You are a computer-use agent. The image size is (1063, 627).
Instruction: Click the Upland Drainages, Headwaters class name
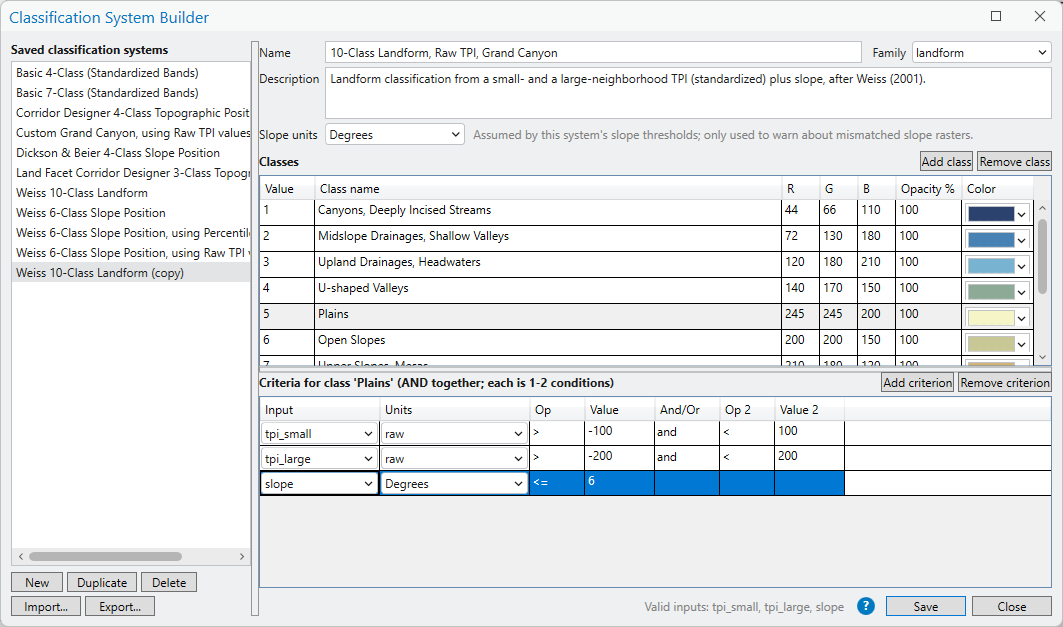pos(548,264)
